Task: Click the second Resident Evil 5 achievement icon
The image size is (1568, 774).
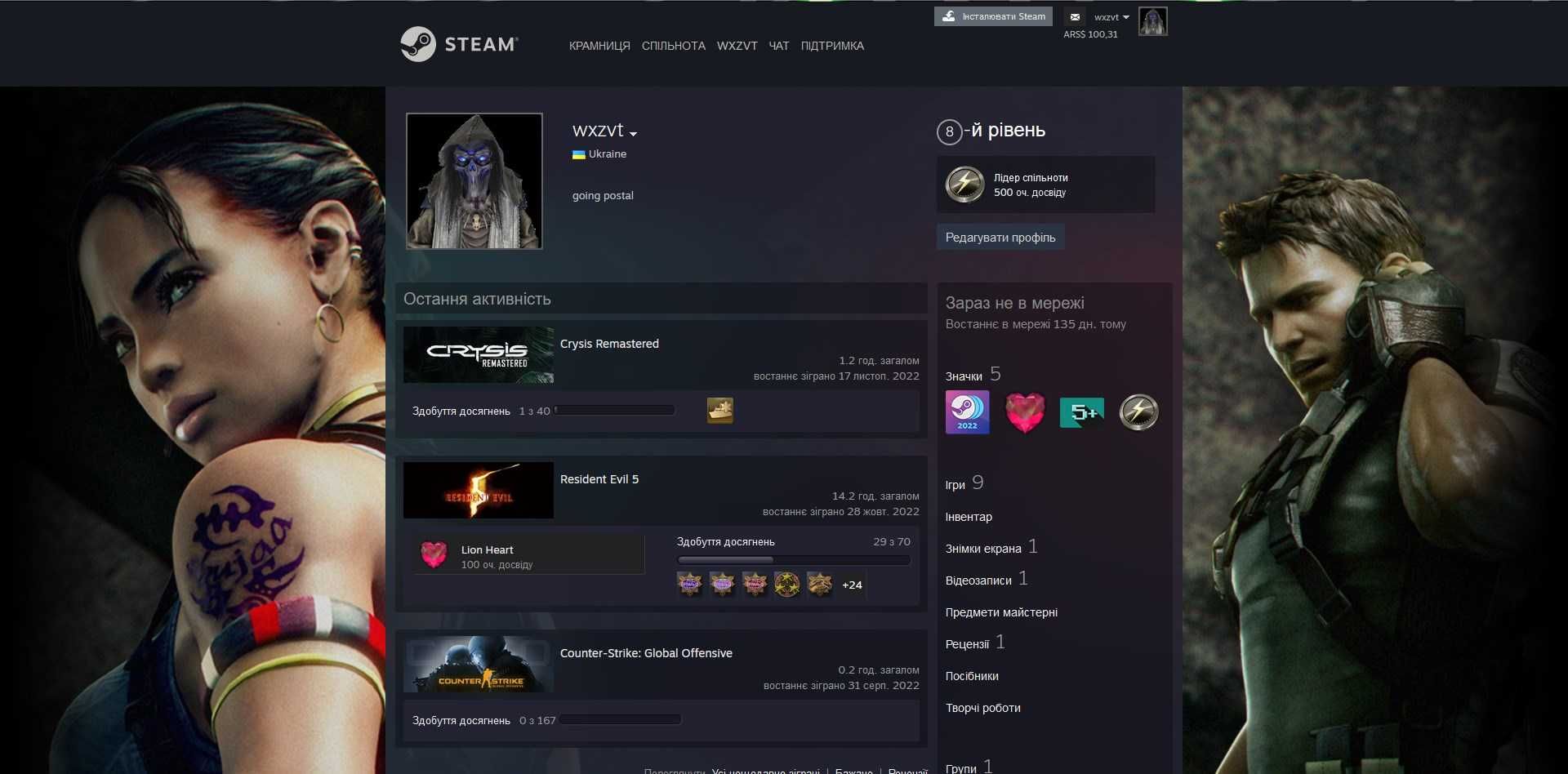Action: (x=722, y=584)
